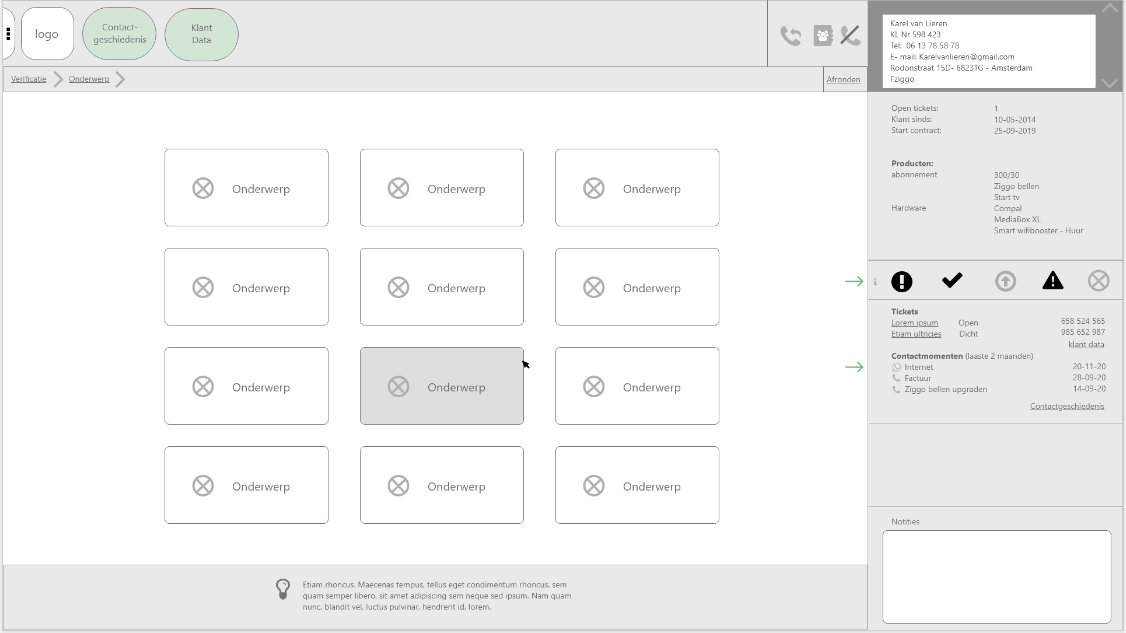Open the three-dot menu beside logo
The image size is (1126, 633).
(x=8, y=34)
